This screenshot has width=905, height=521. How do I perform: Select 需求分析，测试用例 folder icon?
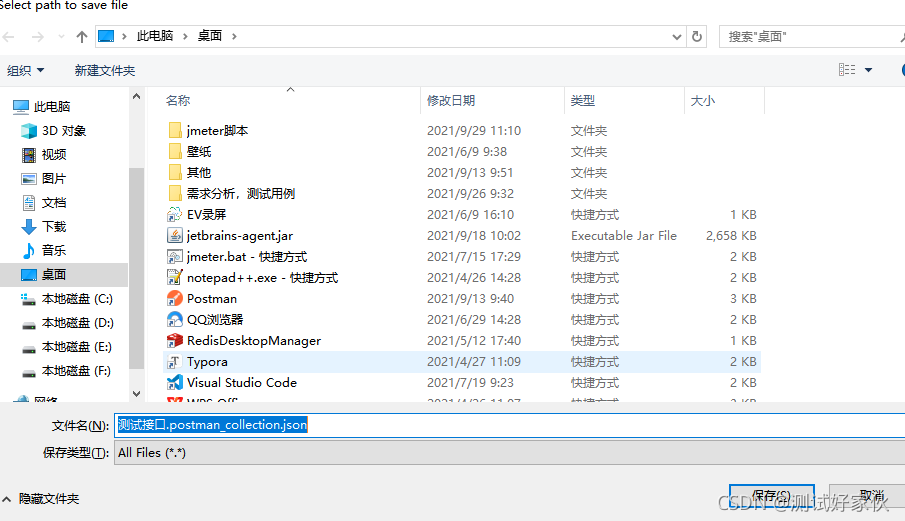click(x=175, y=193)
